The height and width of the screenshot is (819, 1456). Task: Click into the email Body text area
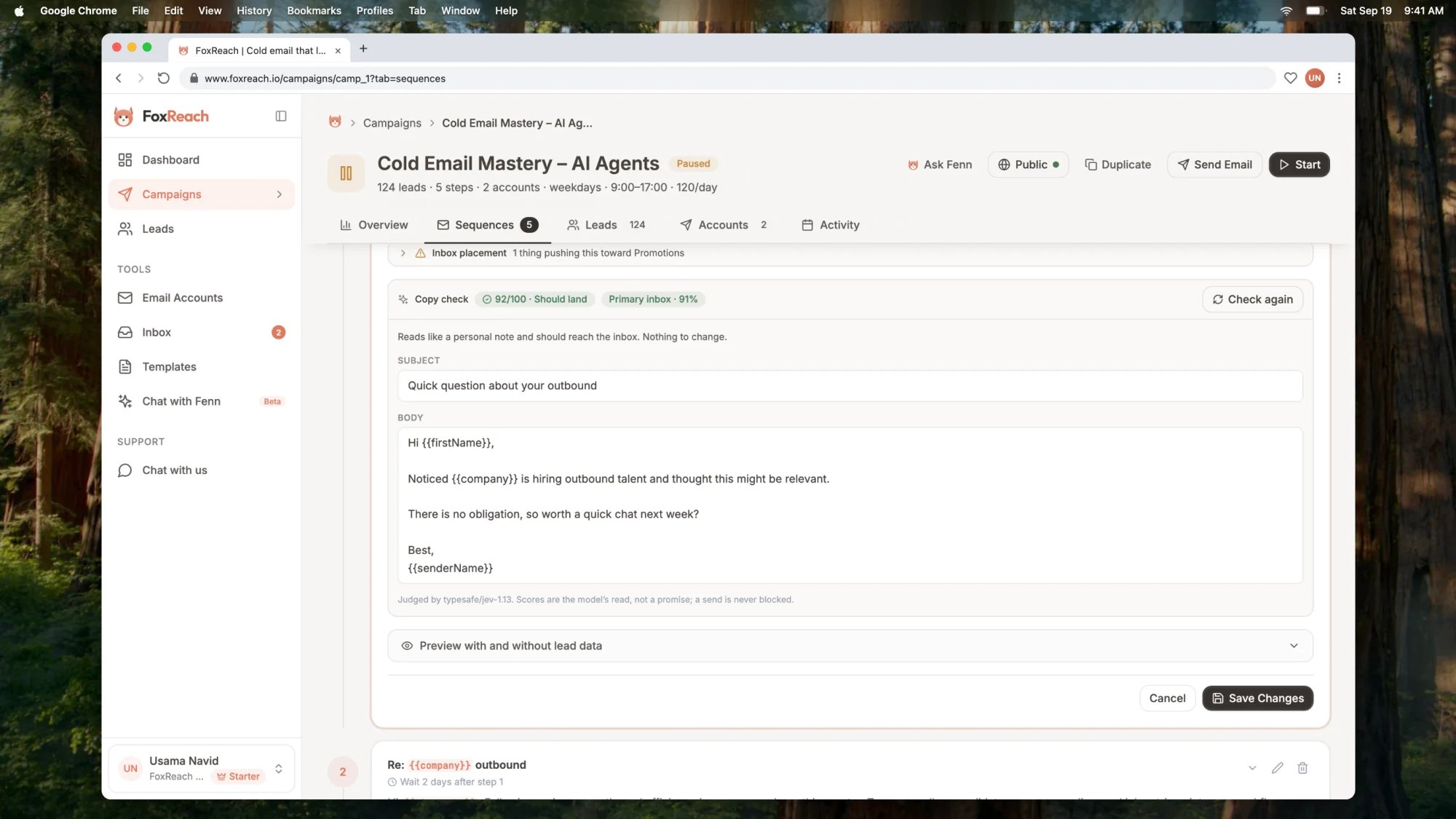850,505
